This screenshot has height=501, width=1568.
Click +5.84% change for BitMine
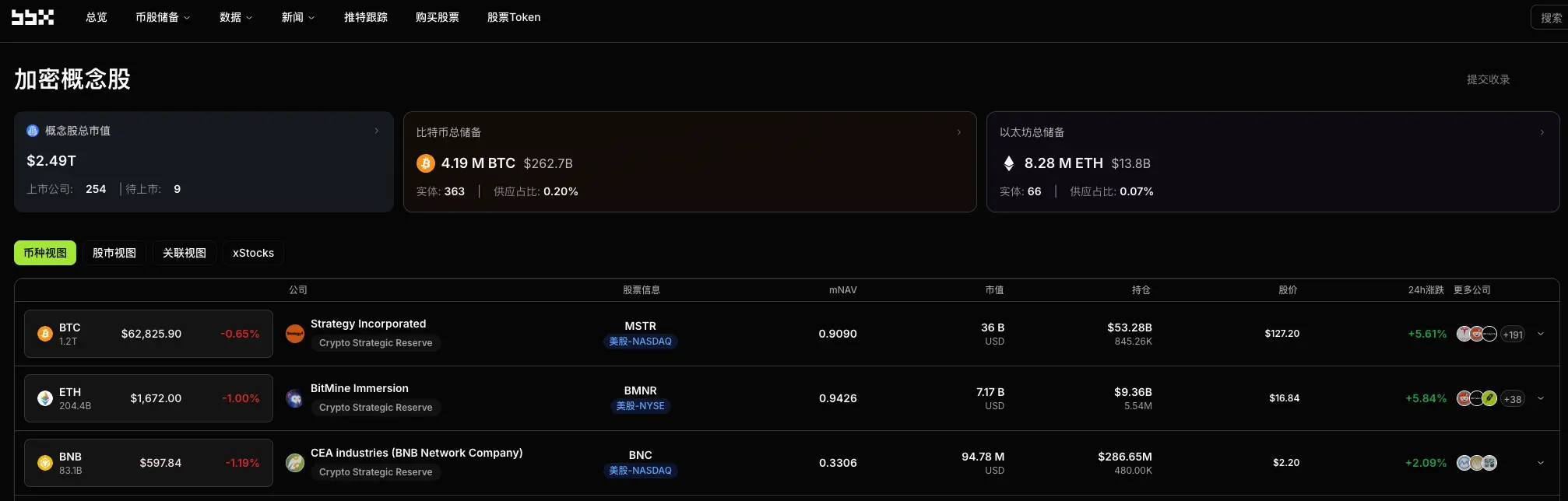tap(1426, 398)
